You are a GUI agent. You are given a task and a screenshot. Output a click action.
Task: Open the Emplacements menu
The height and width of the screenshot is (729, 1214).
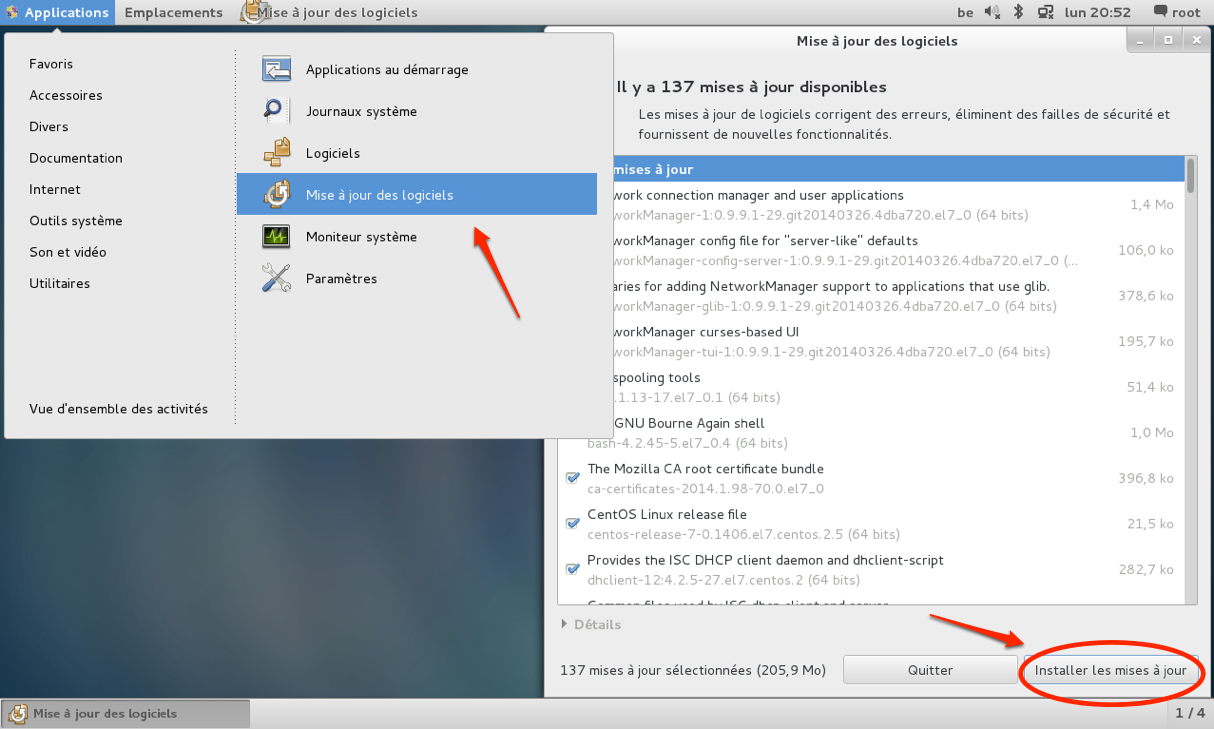174,12
